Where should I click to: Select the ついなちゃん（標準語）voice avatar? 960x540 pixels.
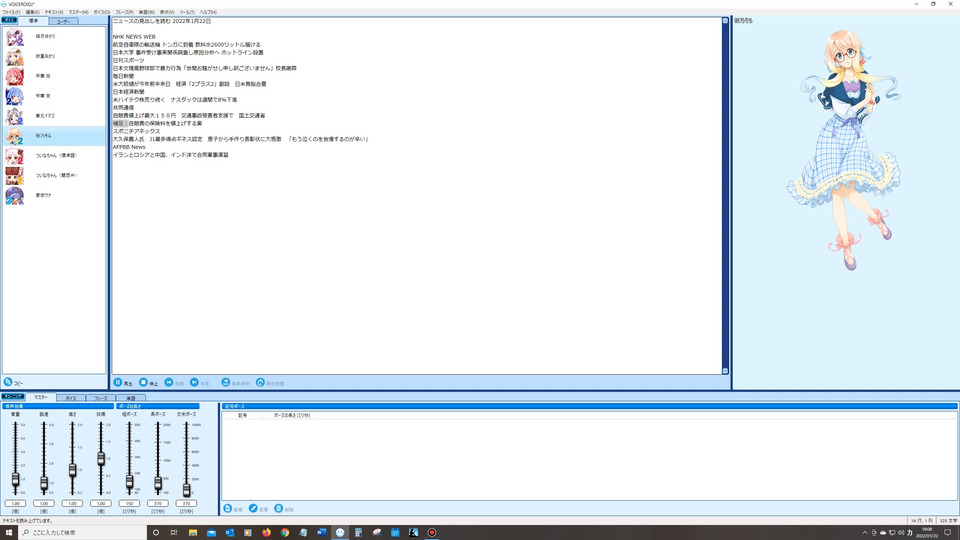[x=14, y=156]
